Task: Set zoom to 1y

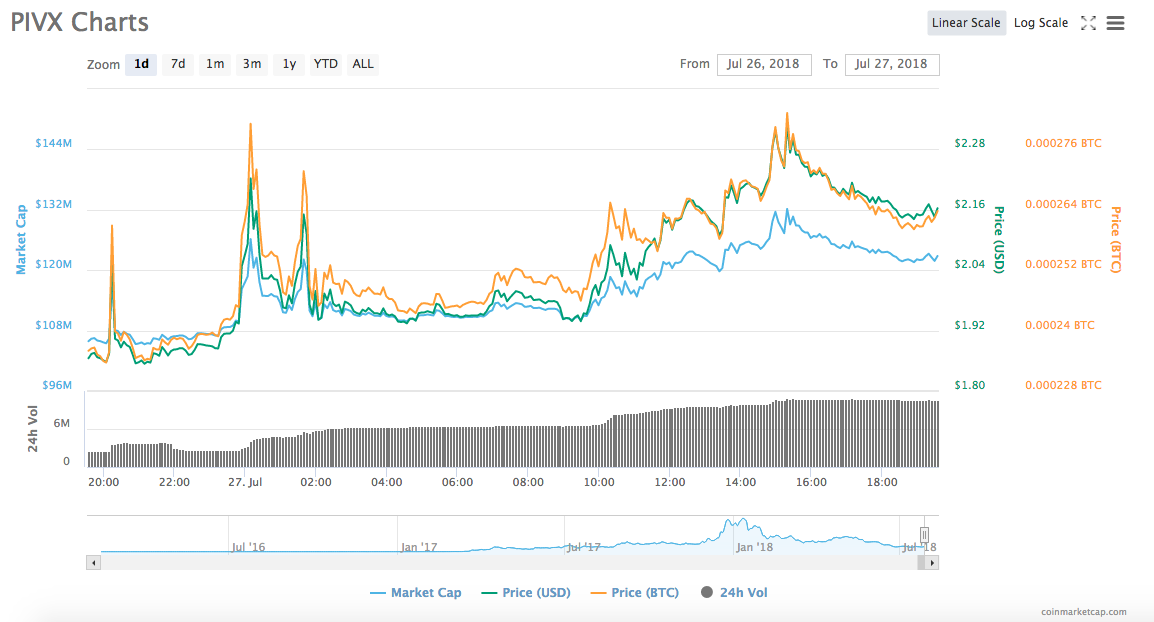Action: [x=289, y=64]
